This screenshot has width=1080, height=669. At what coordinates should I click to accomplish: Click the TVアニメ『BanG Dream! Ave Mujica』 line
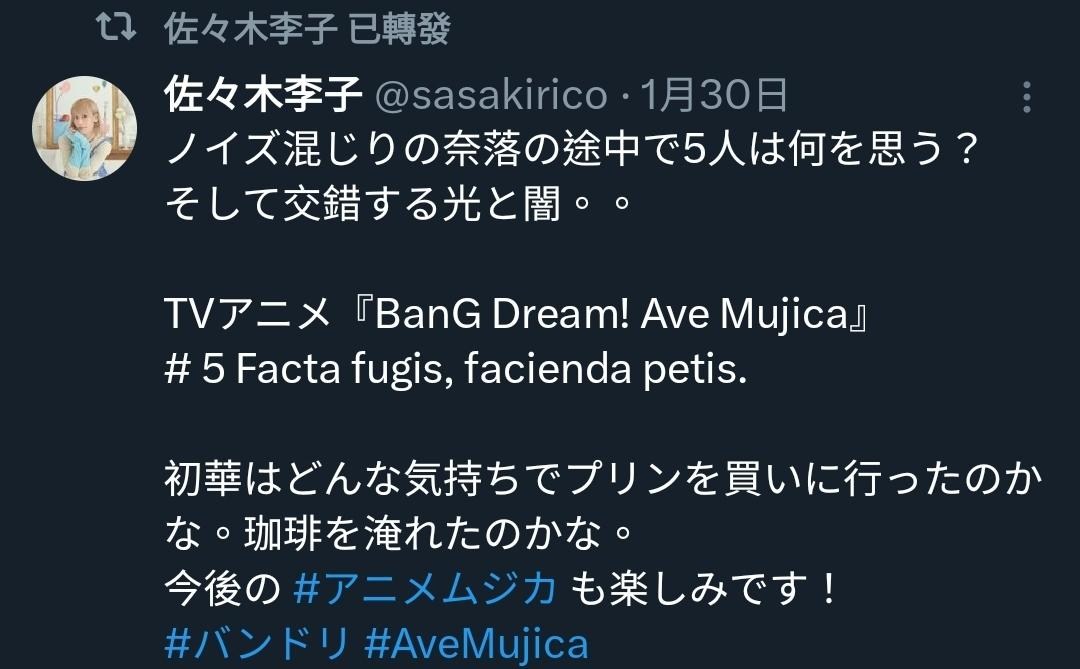click(518, 314)
